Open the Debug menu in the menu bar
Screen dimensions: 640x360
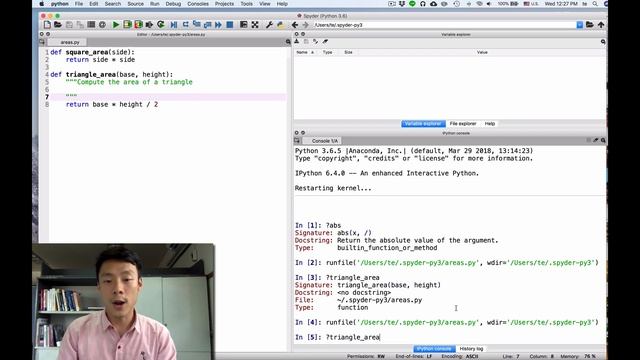pos(173,4)
